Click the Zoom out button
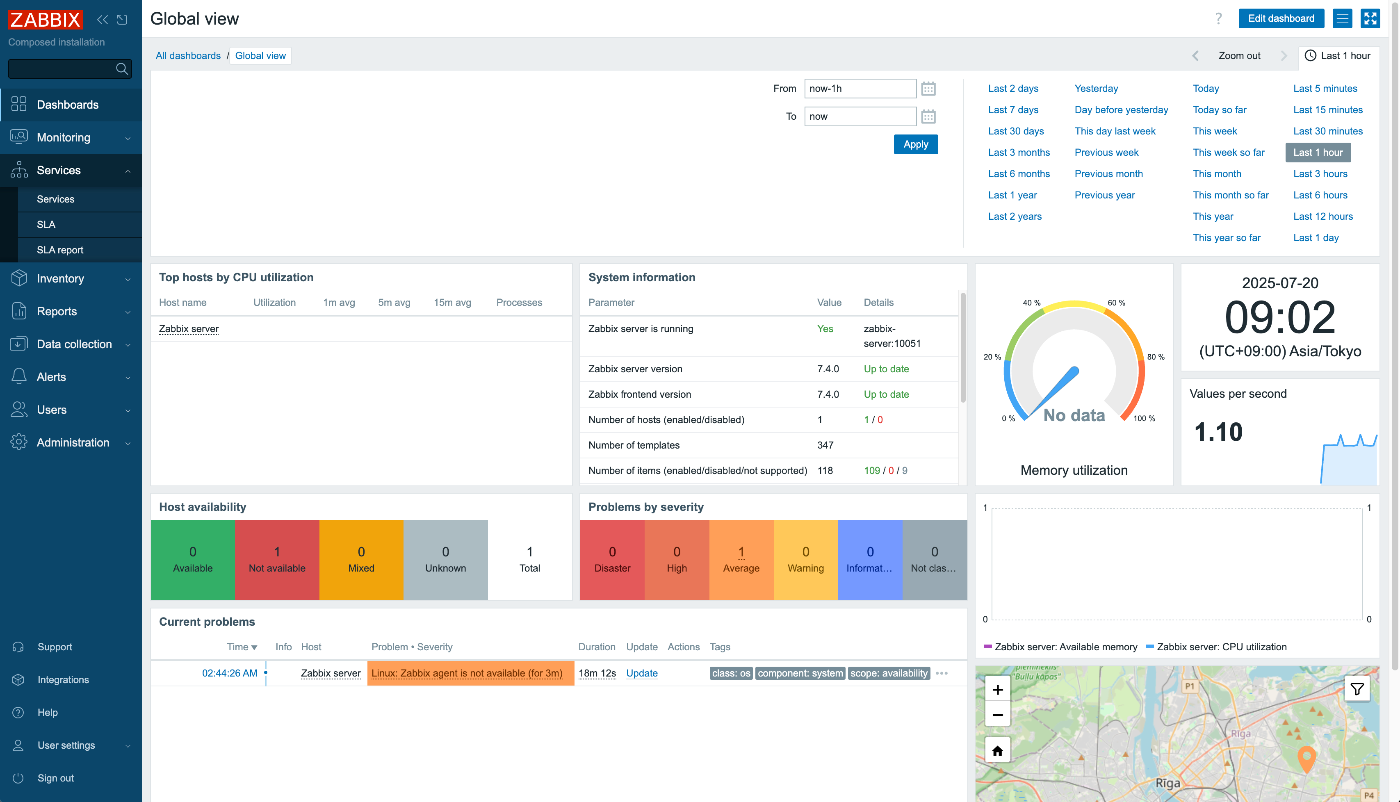 pyautogui.click(x=1239, y=56)
